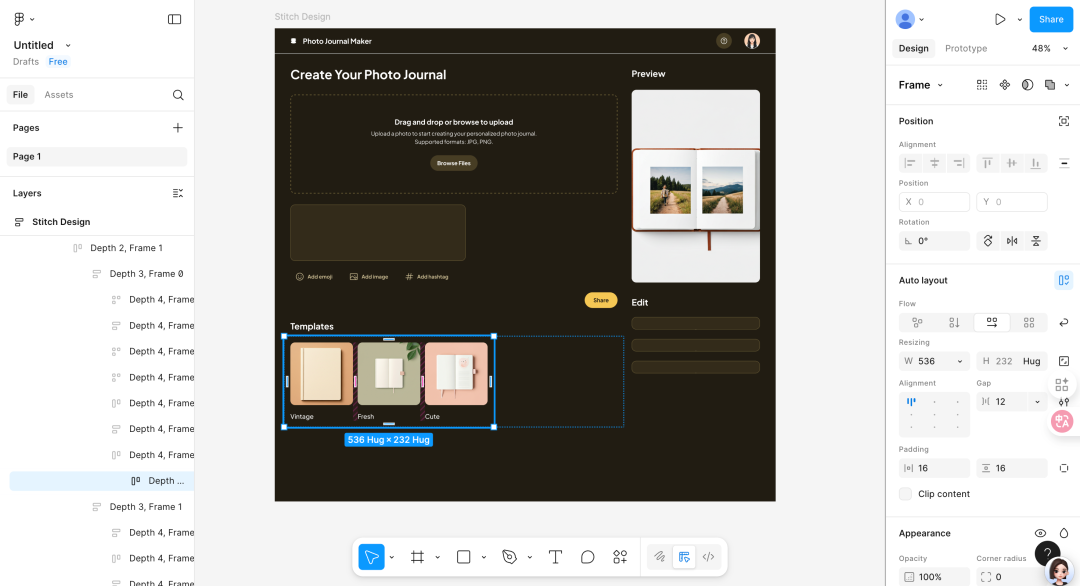1080x586 pixels.
Task: Flip horizontal icon in Rotation row
Action: (1012, 241)
